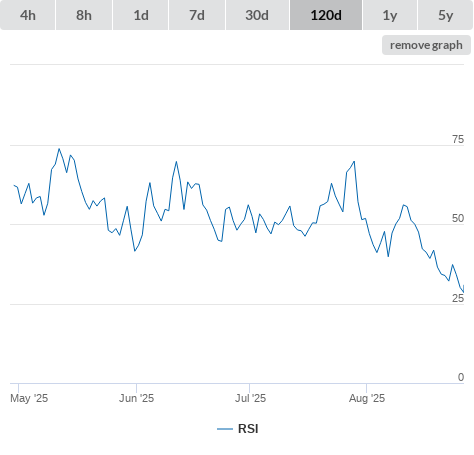Click the Jul '25 axis label
The width and height of the screenshot is (474, 455).
click(x=250, y=398)
